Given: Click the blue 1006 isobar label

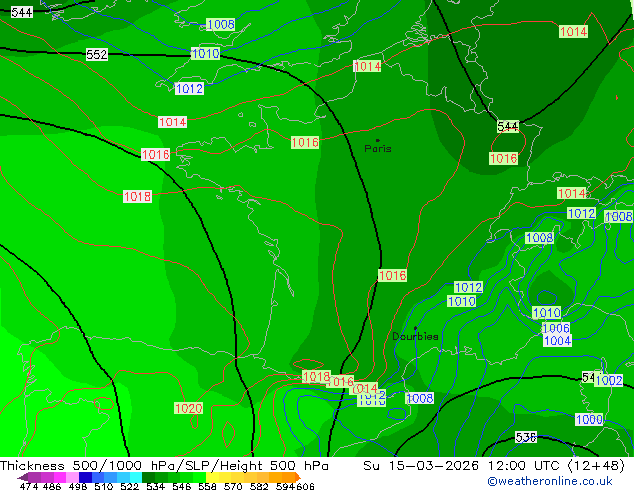Looking at the screenshot, I should [556, 328].
